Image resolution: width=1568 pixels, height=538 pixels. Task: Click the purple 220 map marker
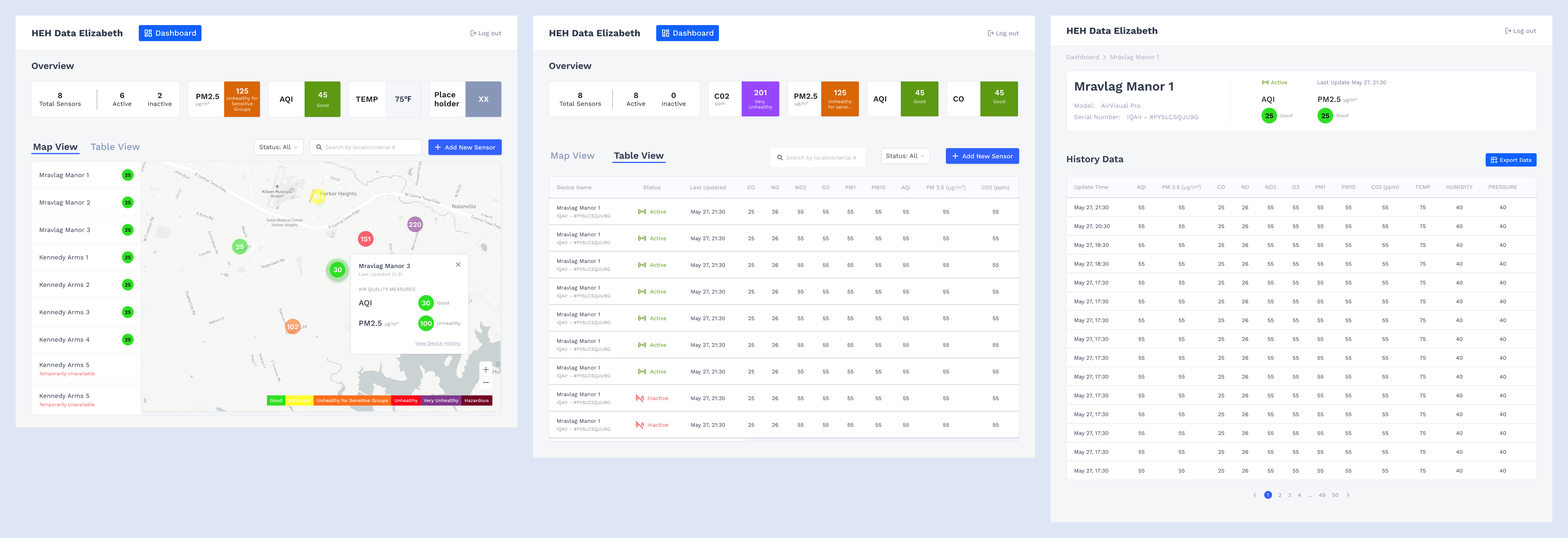(414, 225)
